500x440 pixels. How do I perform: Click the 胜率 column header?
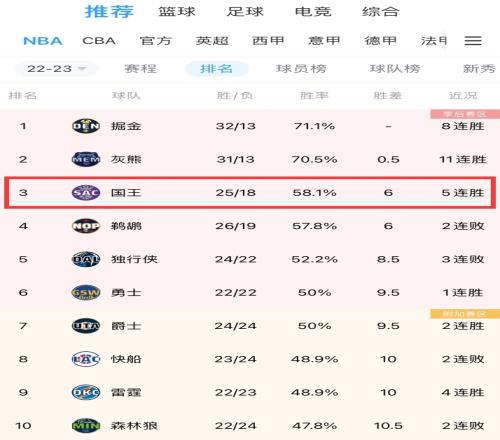[314, 96]
